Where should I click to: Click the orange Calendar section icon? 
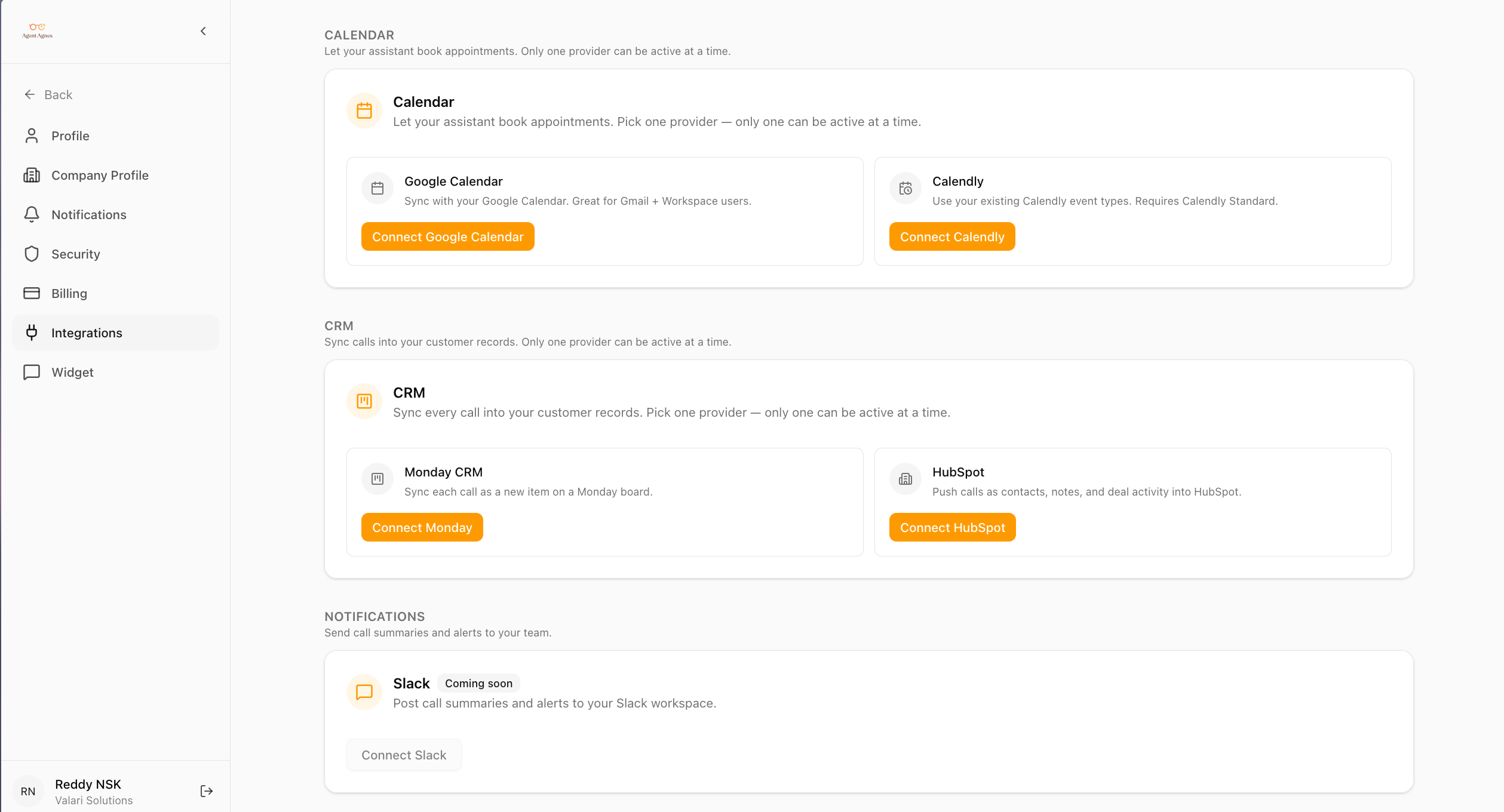point(364,110)
